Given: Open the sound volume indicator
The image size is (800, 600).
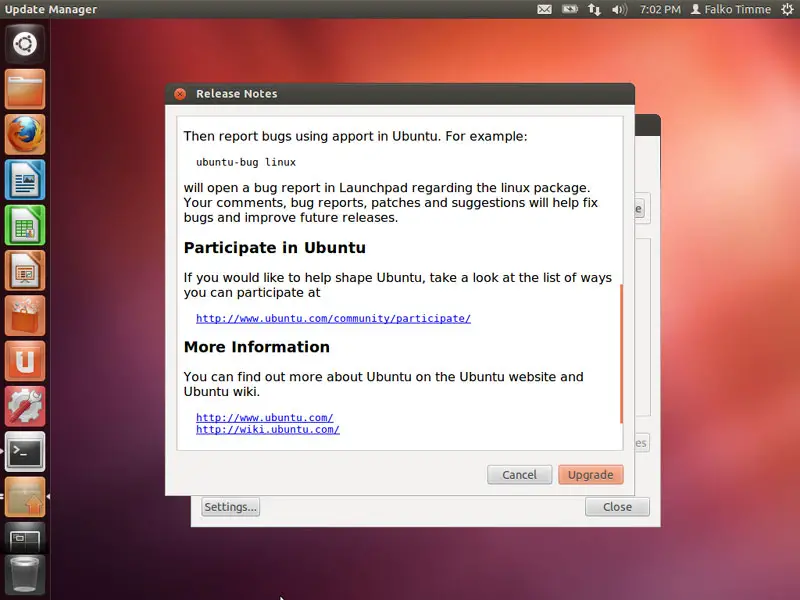Looking at the screenshot, I should (x=619, y=9).
